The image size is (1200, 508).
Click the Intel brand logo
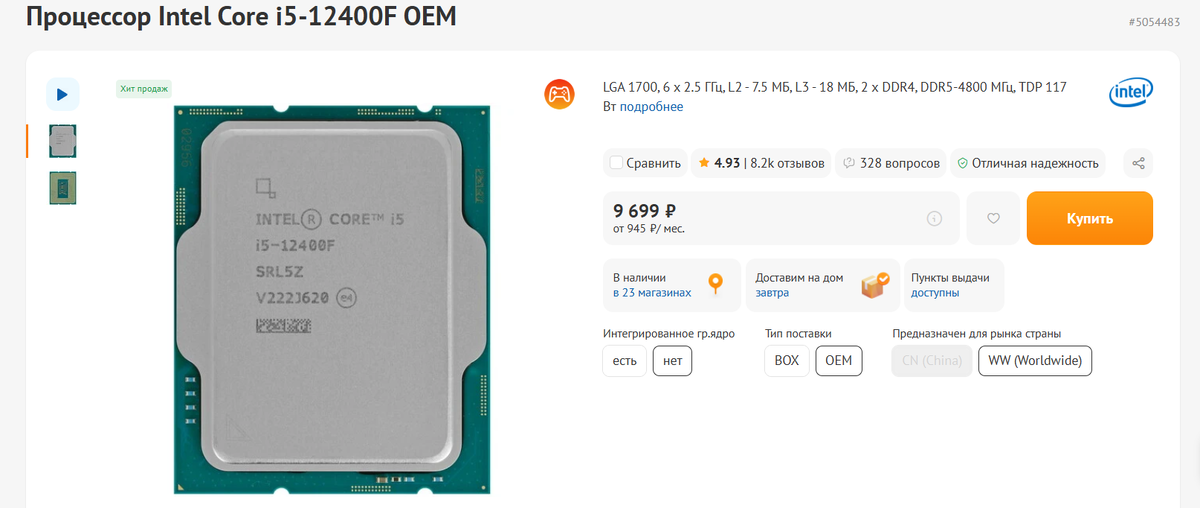[x=1131, y=94]
